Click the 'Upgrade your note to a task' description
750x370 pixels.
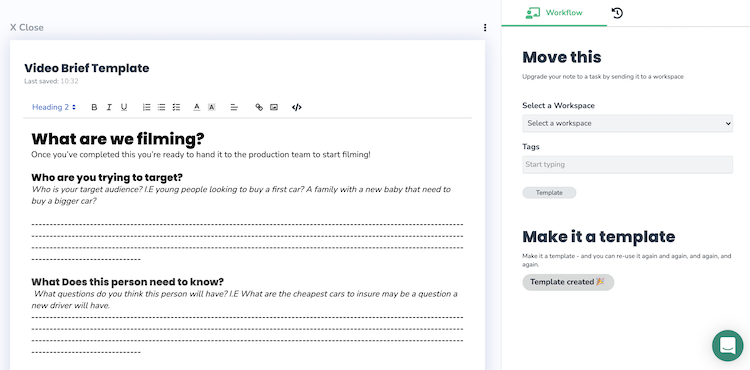pos(603,76)
